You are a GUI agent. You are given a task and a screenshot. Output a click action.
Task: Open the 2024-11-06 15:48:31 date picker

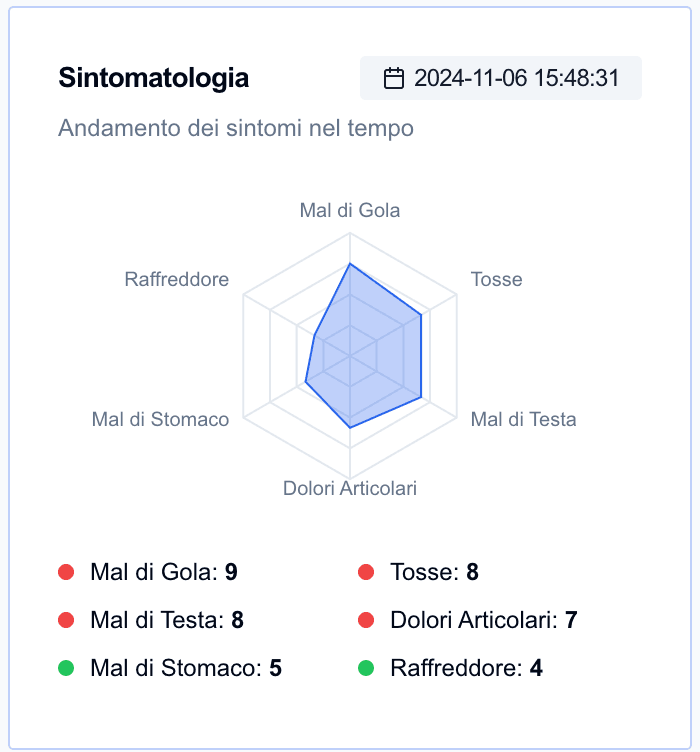[x=501, y=78]
